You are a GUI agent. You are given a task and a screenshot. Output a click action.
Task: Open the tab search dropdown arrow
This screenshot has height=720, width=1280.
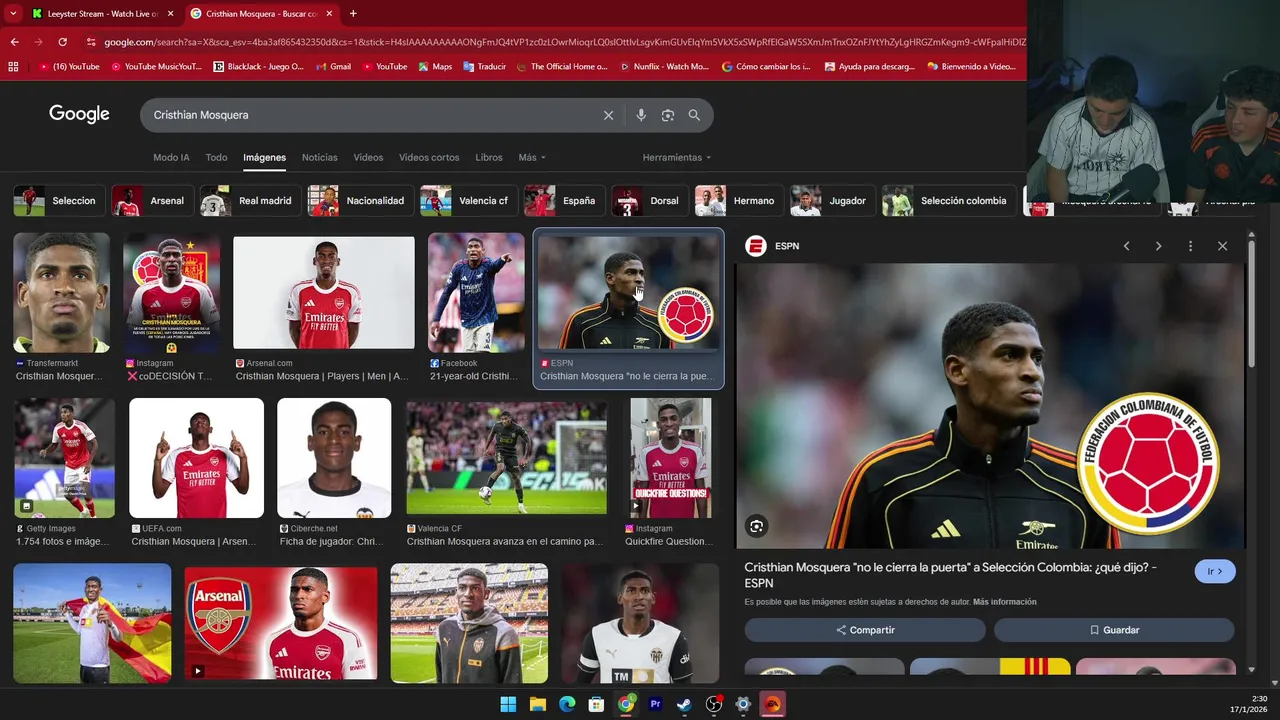click(13, 14)
